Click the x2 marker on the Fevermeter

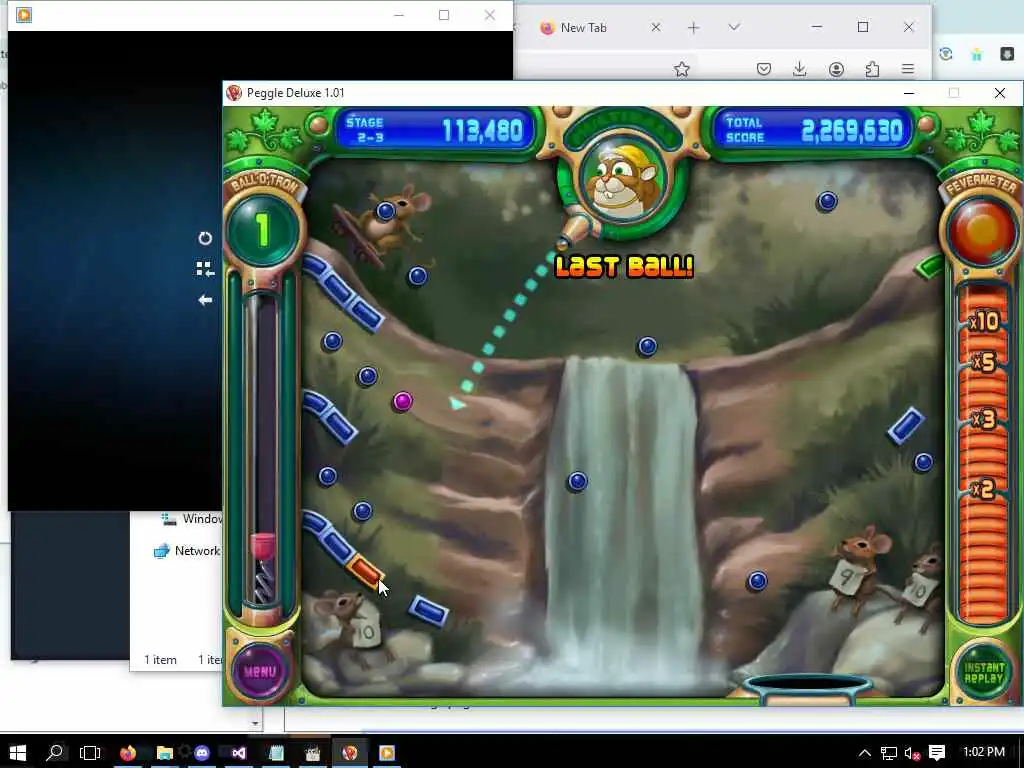pyautogui.click(x=983, y=488)
